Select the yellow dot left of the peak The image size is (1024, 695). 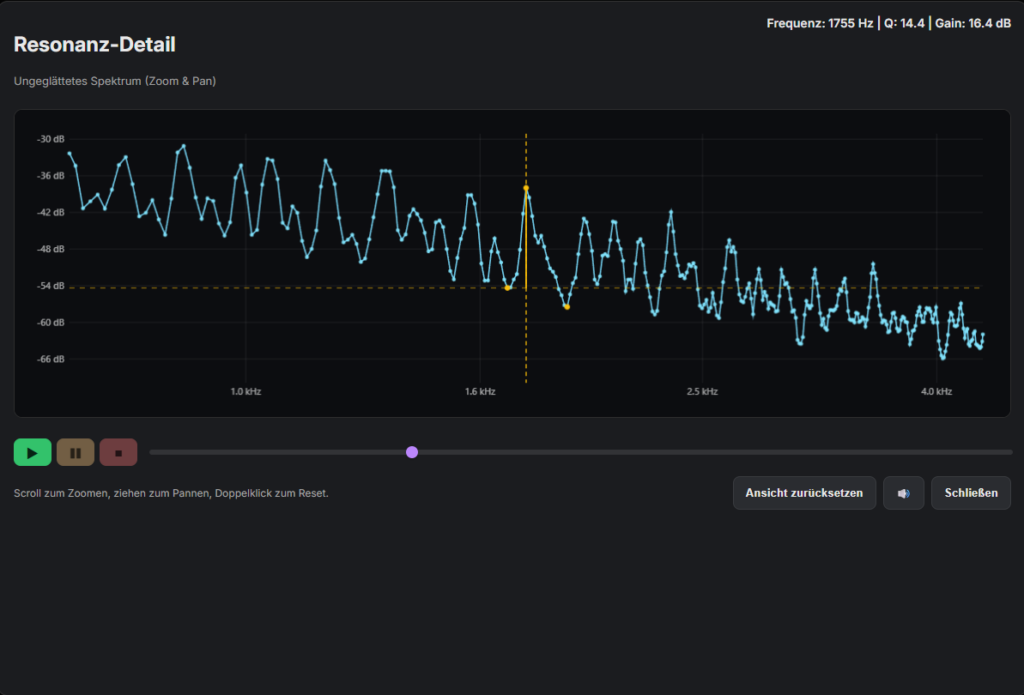(508, 288)
